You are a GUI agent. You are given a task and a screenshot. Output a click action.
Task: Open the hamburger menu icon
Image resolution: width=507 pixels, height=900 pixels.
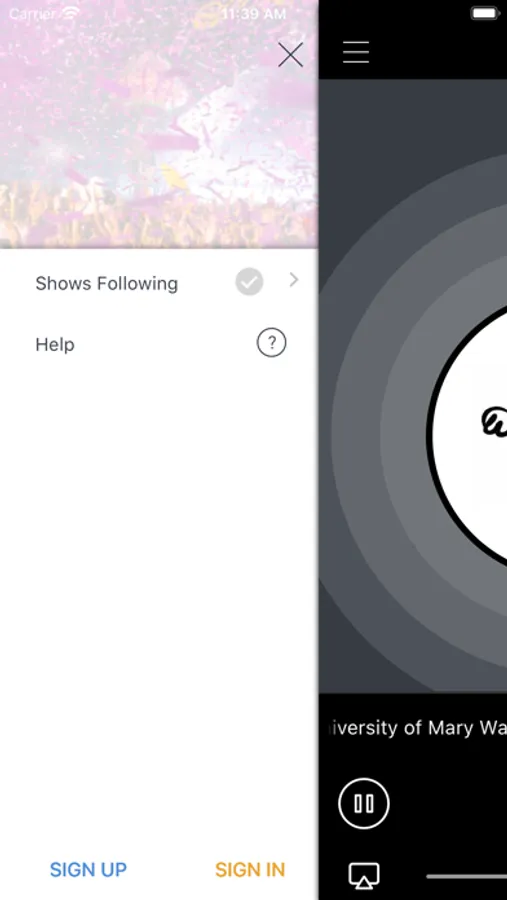pyautogui.click(x=356, y=52)
